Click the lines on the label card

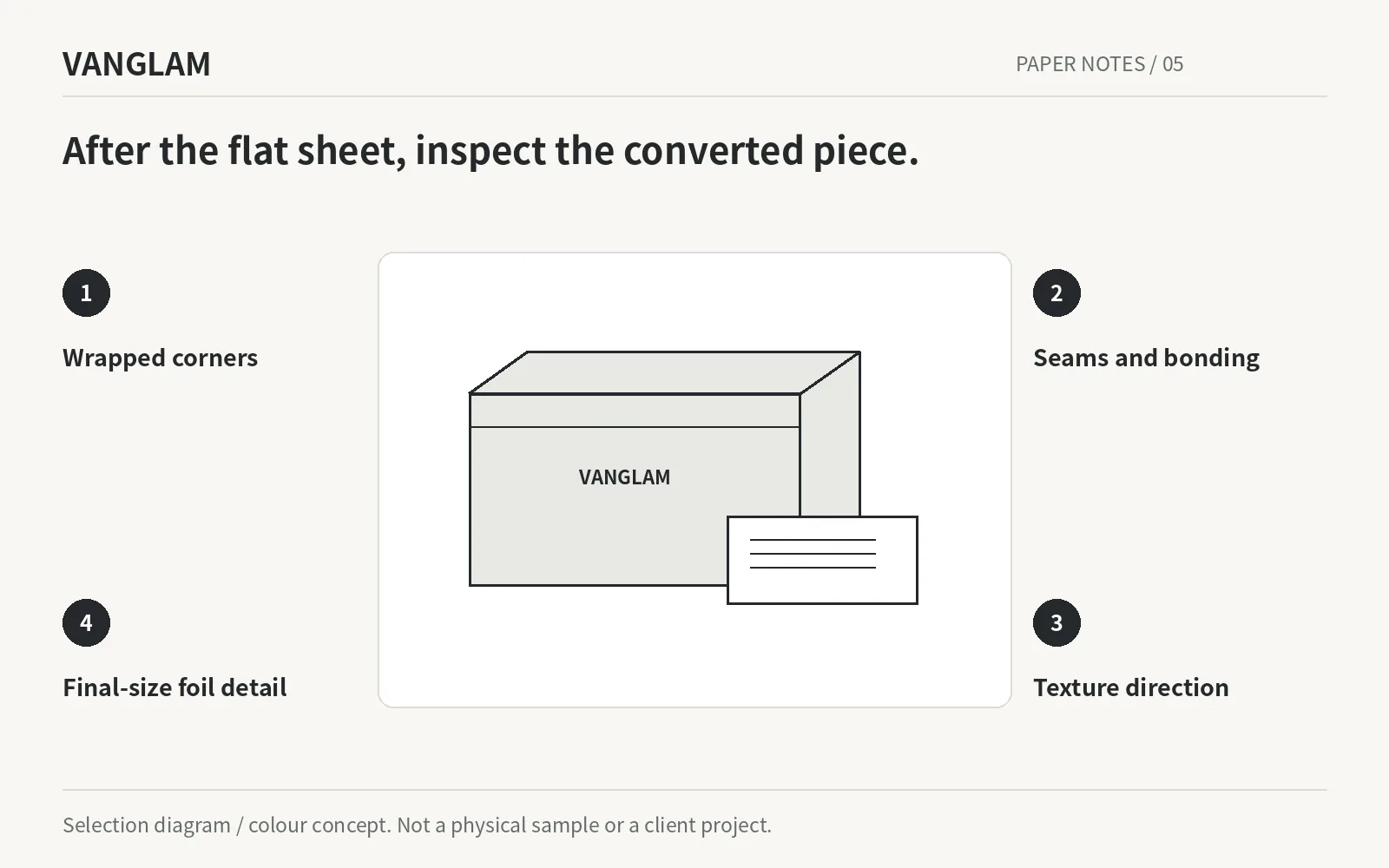[813, 554]
